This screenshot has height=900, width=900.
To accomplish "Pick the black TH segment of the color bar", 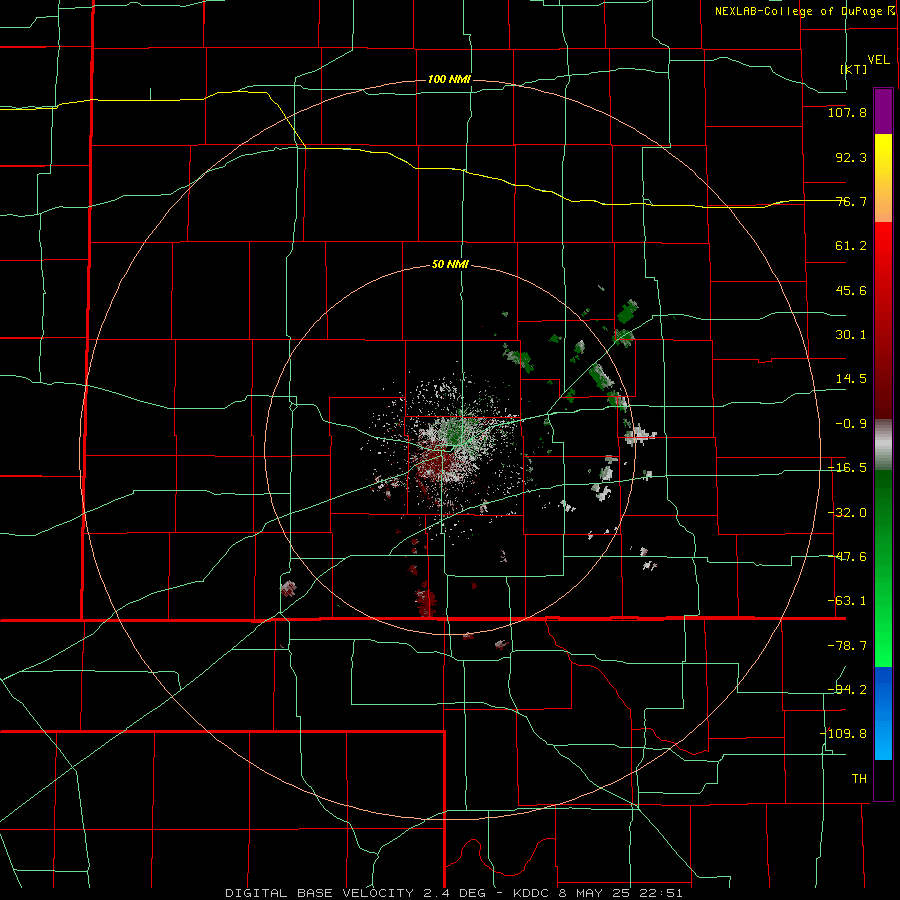I will tap(883, 779).
